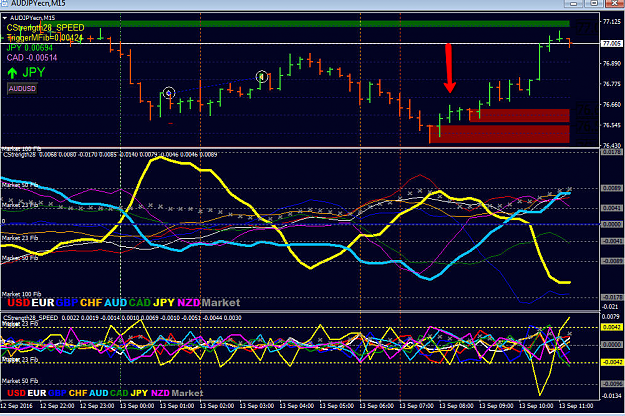Click price axis label 76.660
Viewport: 625px width, 416px height.
click(x=612, y=105)
